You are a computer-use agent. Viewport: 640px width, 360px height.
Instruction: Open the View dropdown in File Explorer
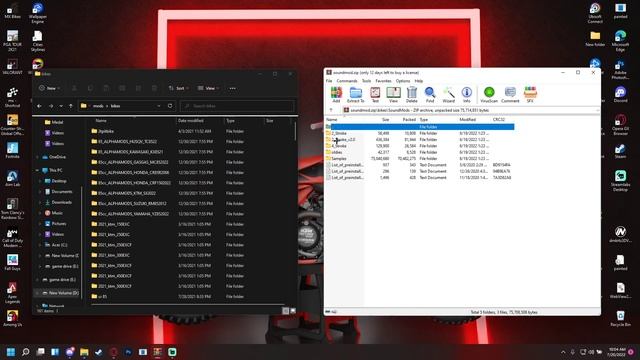coord(208,88)
